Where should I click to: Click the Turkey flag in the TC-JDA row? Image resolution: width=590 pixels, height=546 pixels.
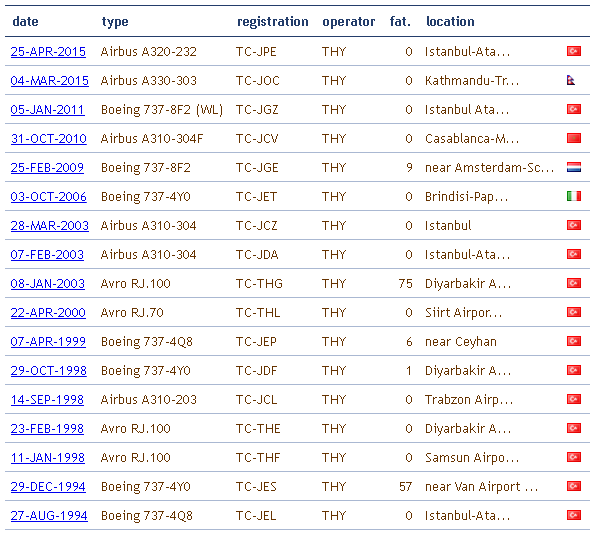[574, 254]
